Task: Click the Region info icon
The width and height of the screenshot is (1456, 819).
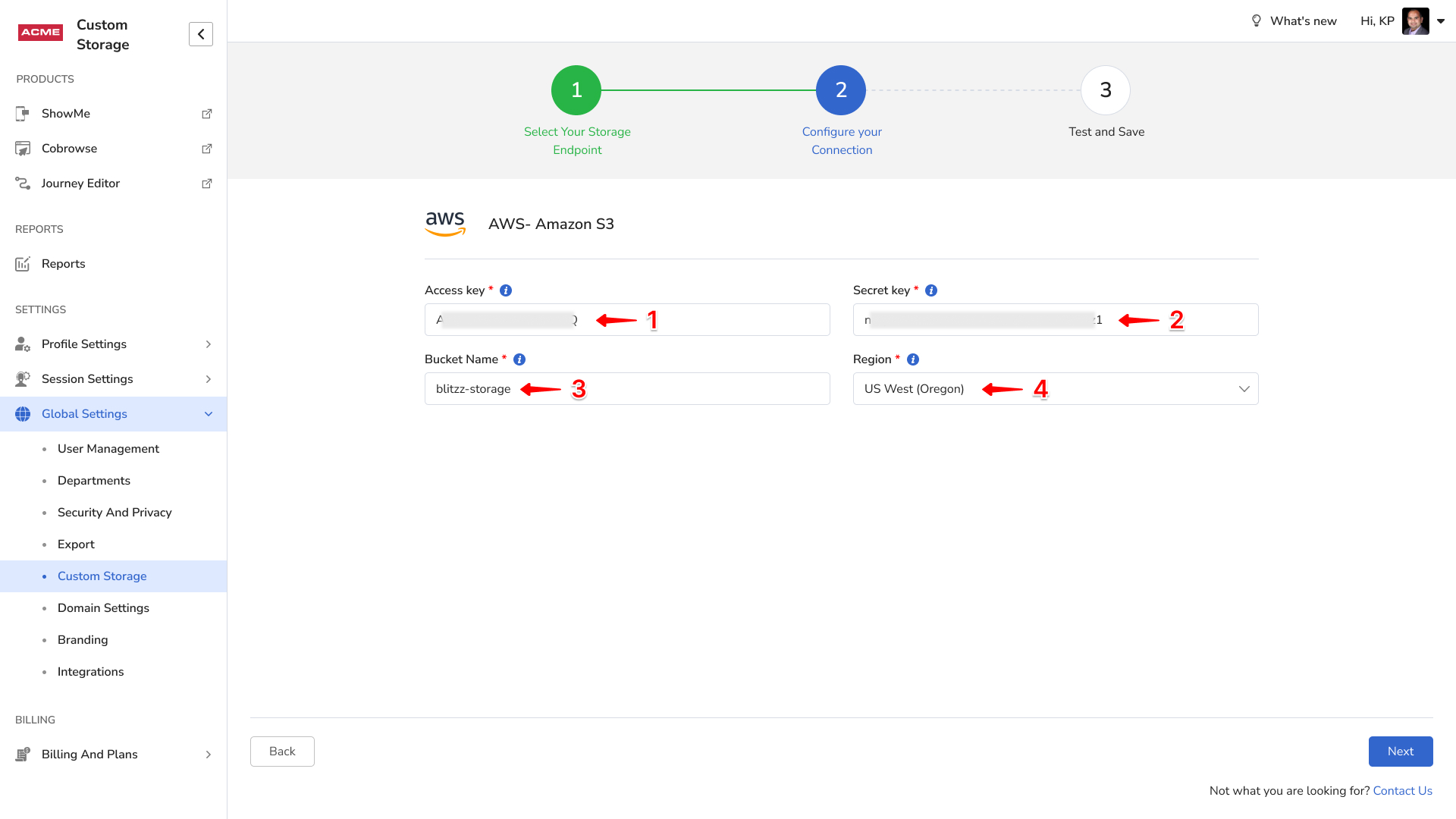Action: pos(913,359)
